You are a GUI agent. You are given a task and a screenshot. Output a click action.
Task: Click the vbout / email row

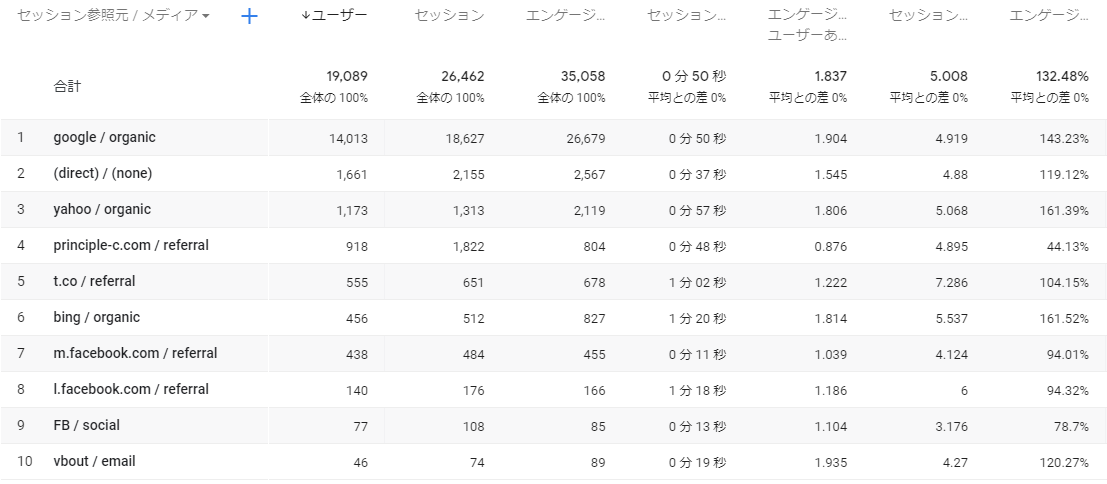coord(94,462)
